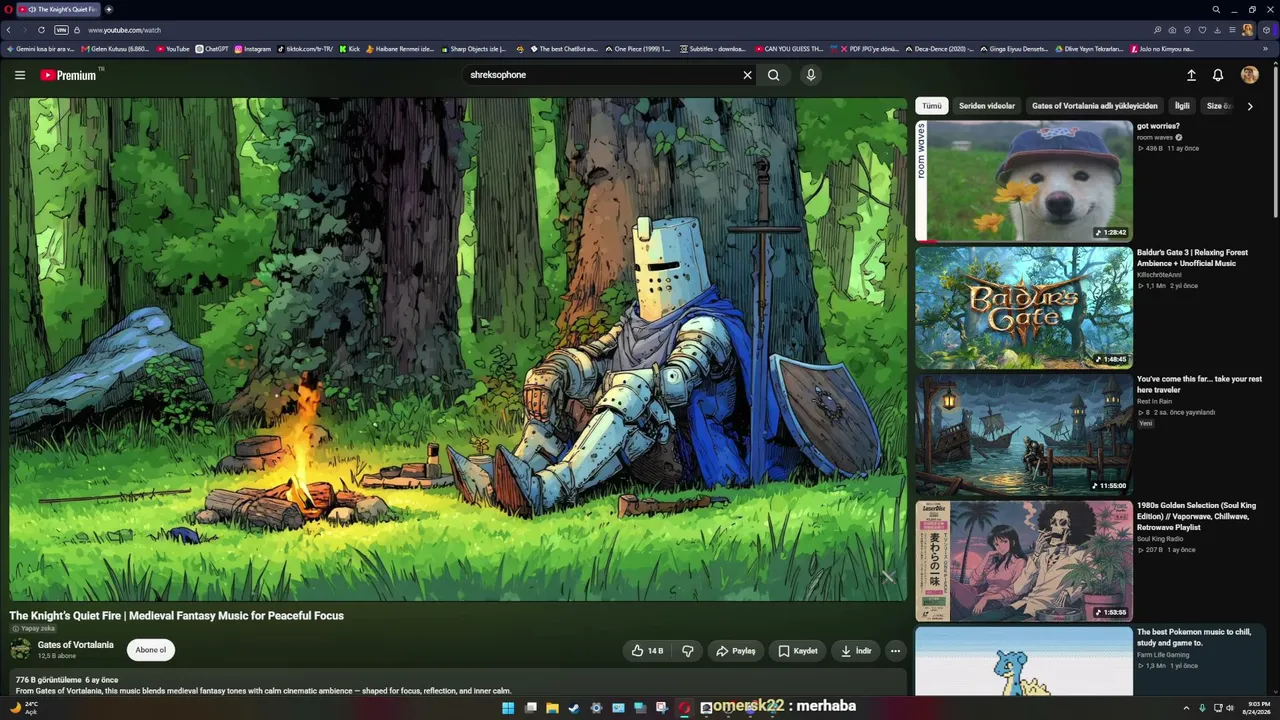1280x720 pixels.
Task: Open Opera tab search magnifier
Action: [1216, 9]
